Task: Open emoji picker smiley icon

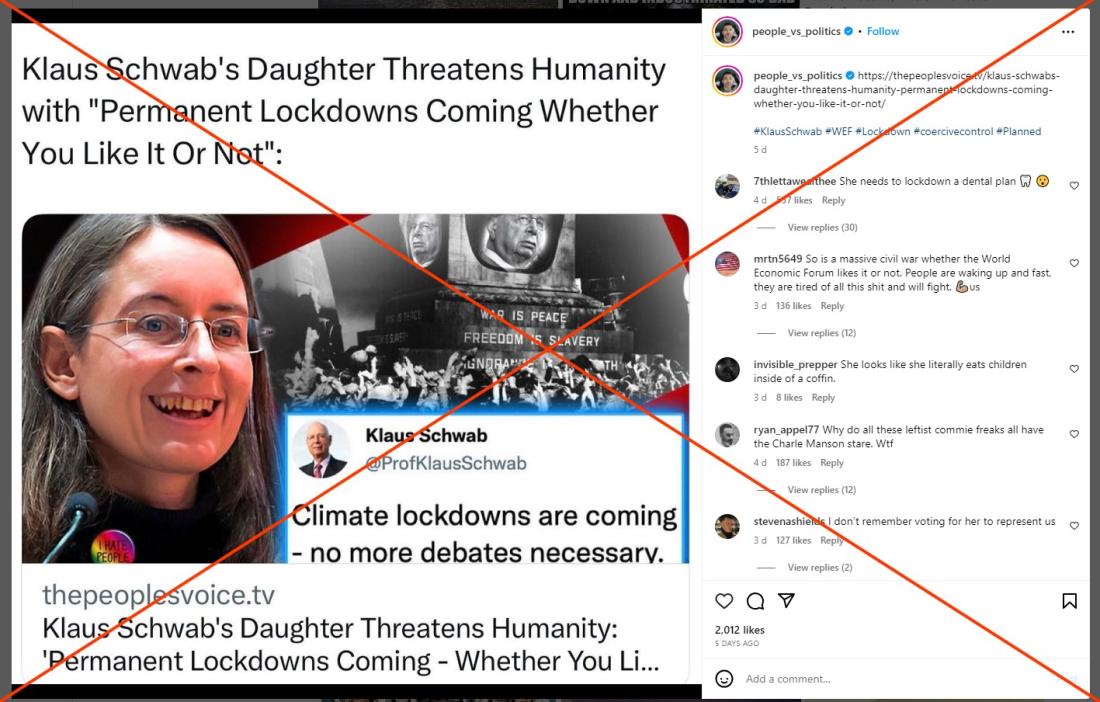Action: pyautogui.click(x=724, y=679)
